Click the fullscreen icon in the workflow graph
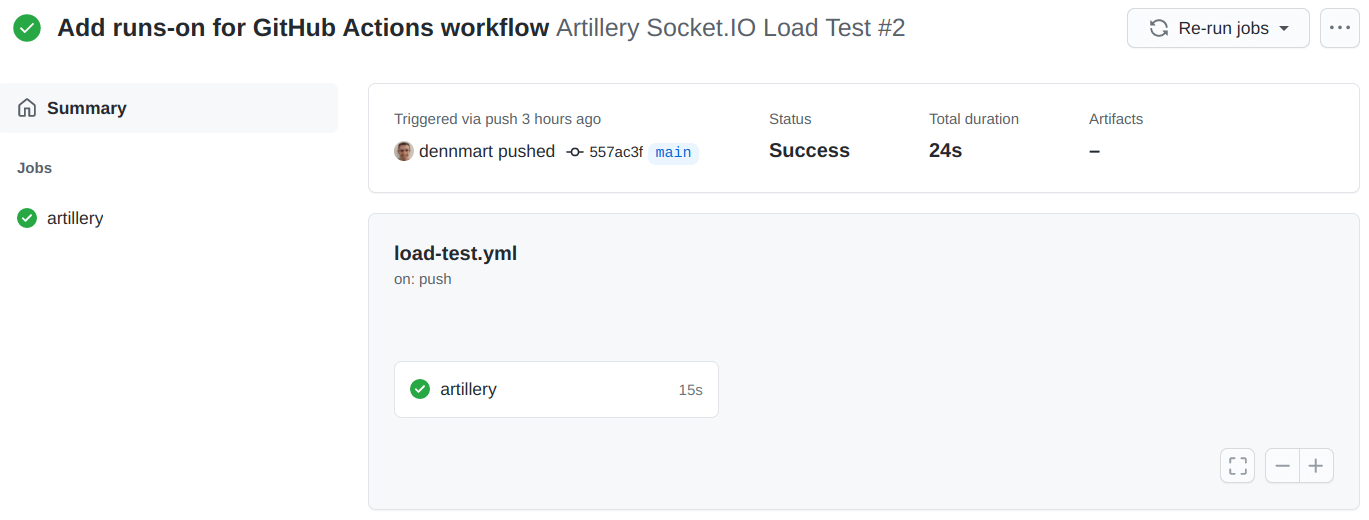 click(1238, 465)
